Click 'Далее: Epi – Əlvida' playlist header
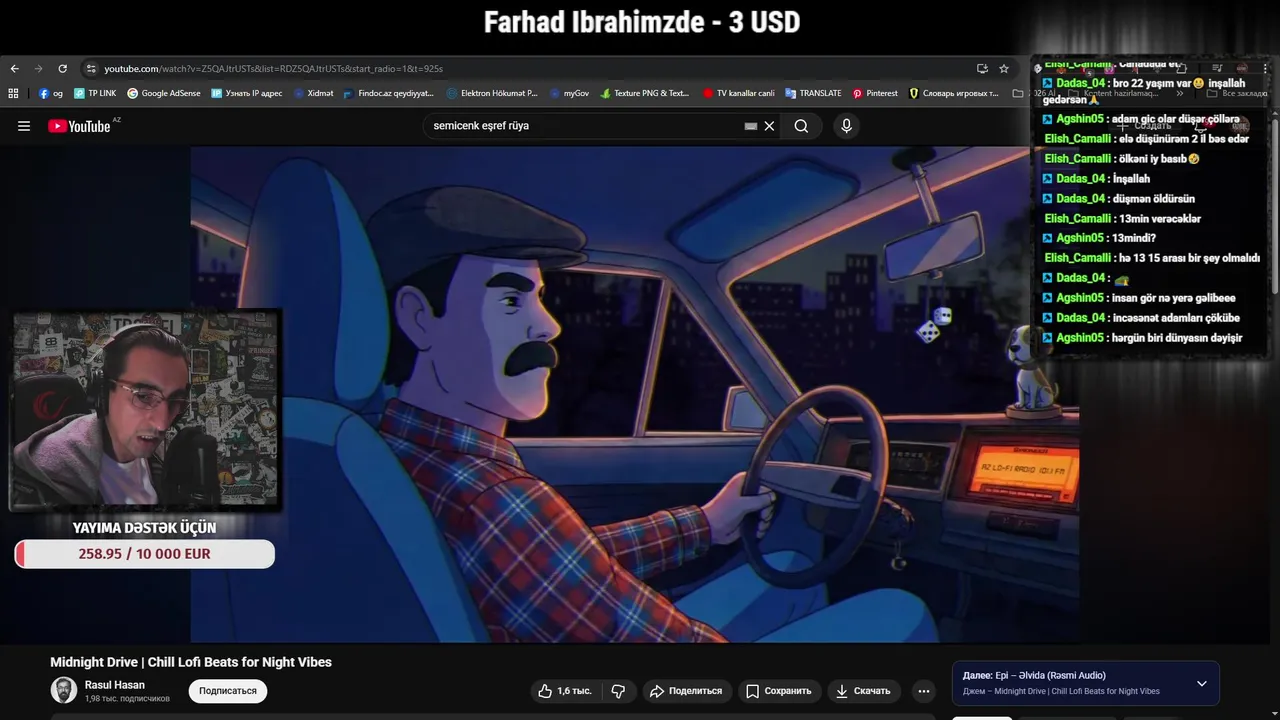Viewport: 1280px width, 720px height. [1034, 675]
